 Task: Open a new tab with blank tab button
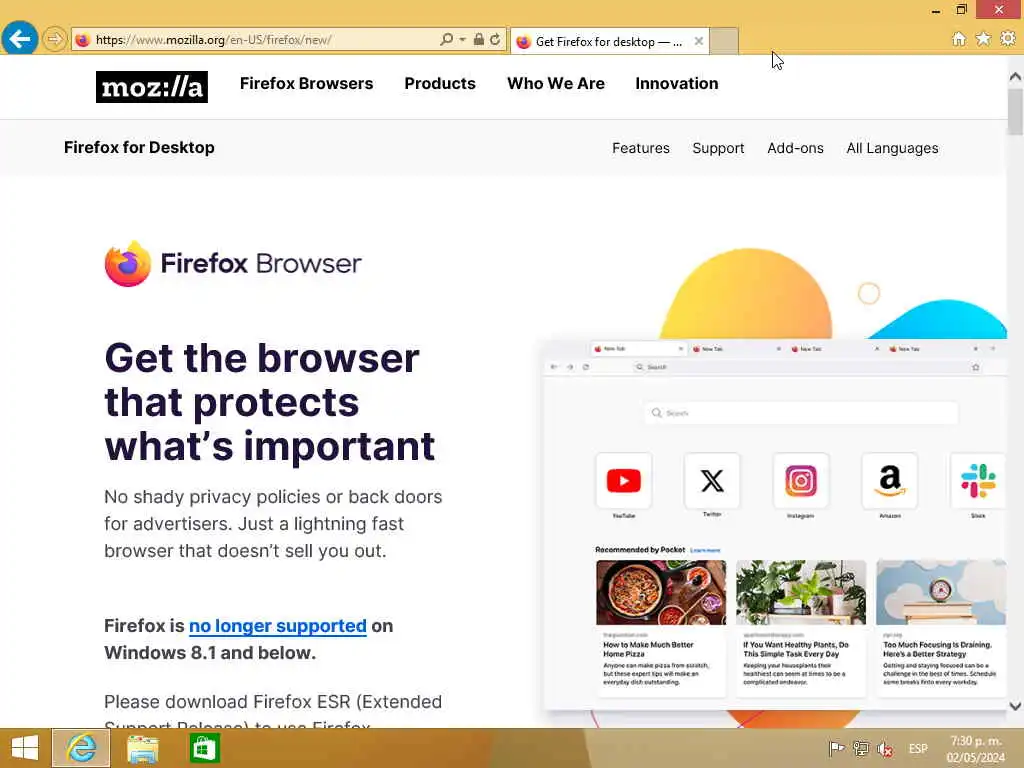[724, 41]
